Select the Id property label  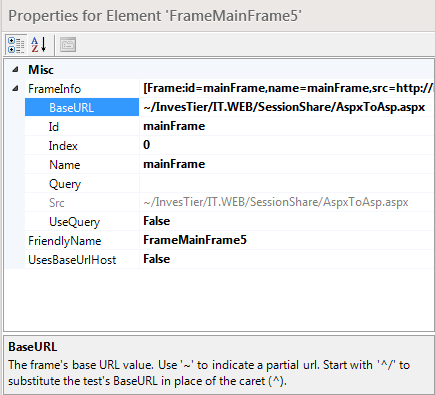pos(54,127)
